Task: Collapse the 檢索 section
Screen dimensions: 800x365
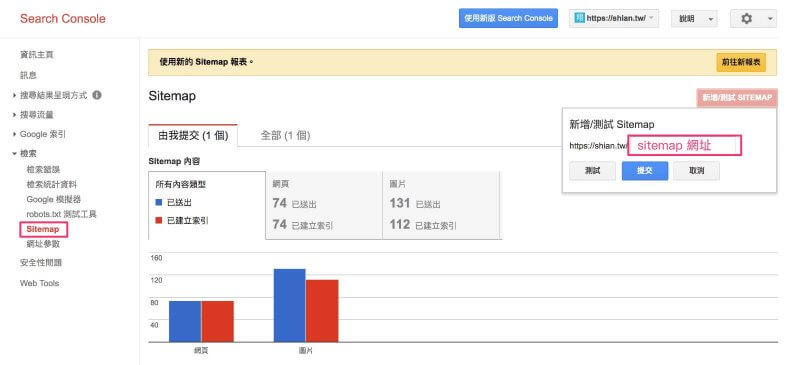Action: [24, 153]
